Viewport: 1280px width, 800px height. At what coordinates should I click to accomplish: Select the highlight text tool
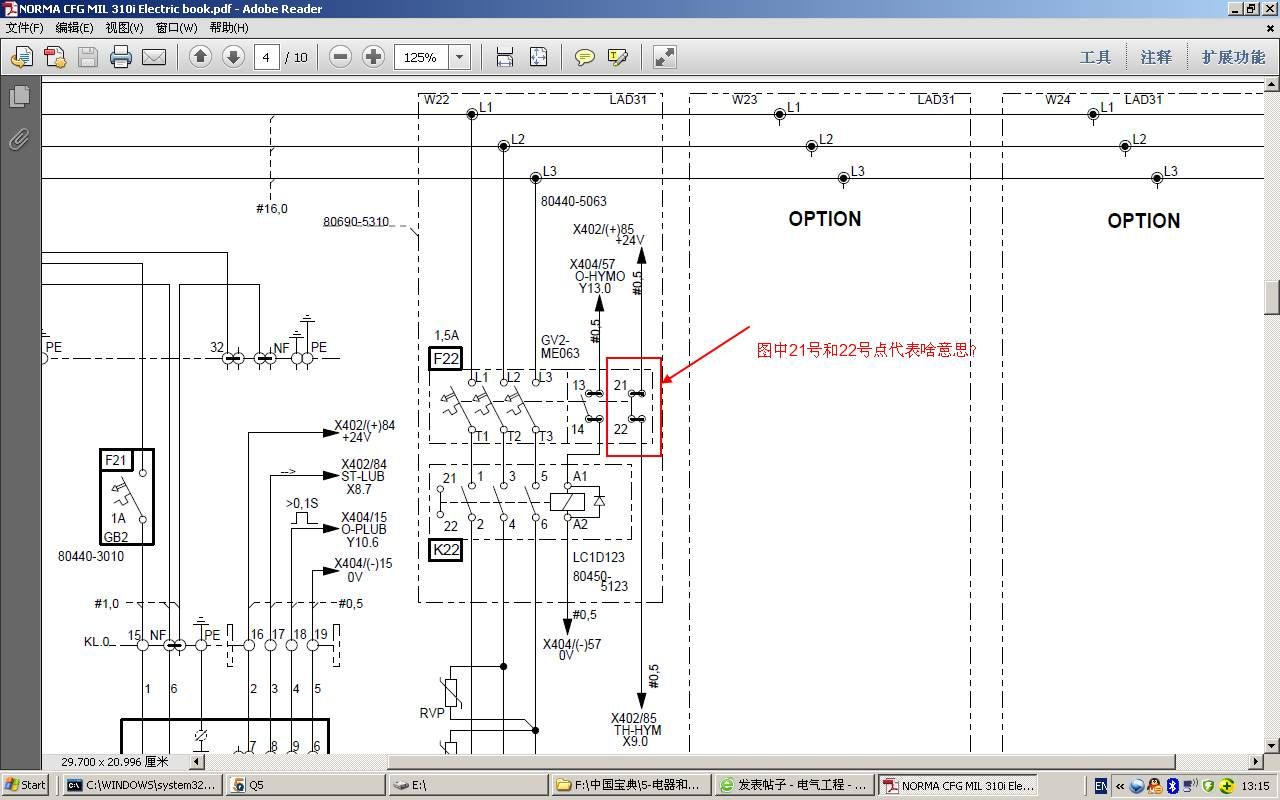click(618, 57)
